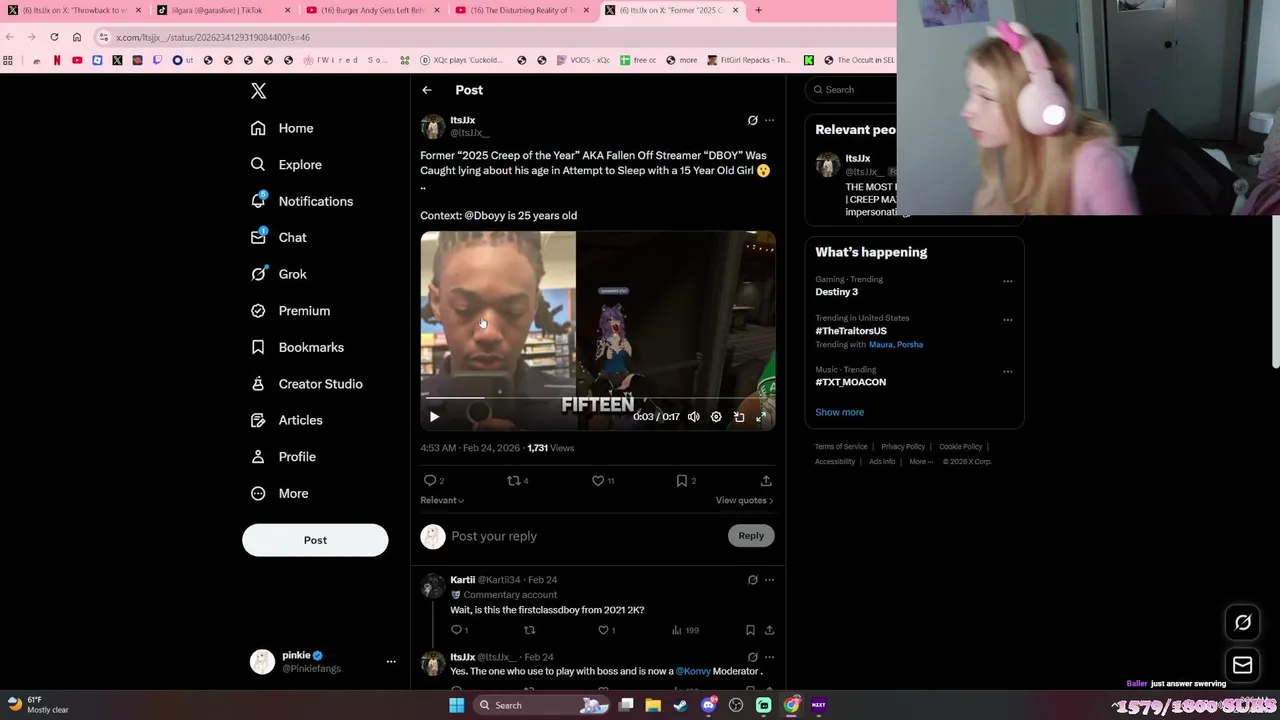Open Articles in X sidebar
This screenshot has width=1280, height=720.
point(287,420)
